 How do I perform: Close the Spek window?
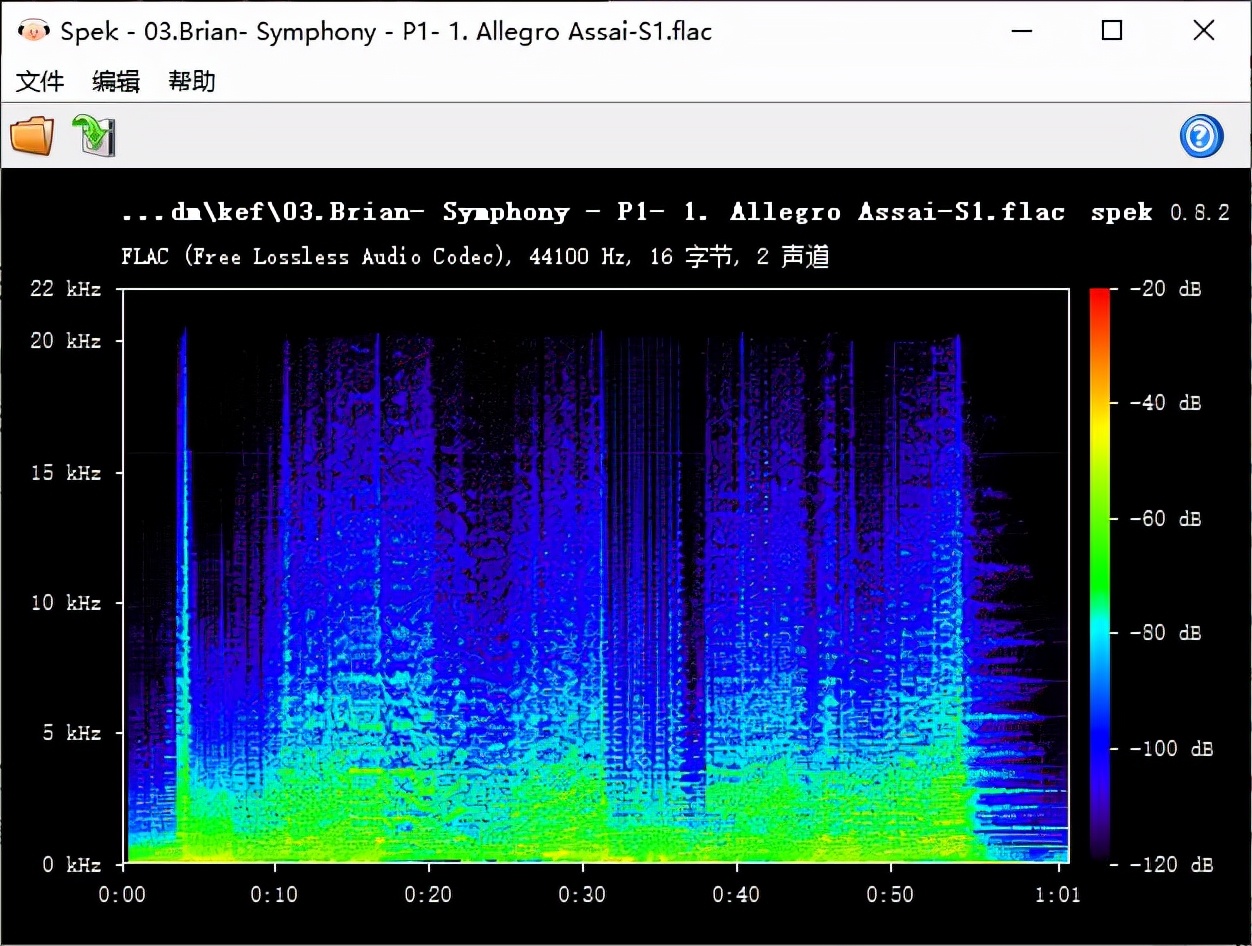click(1204, 31)
